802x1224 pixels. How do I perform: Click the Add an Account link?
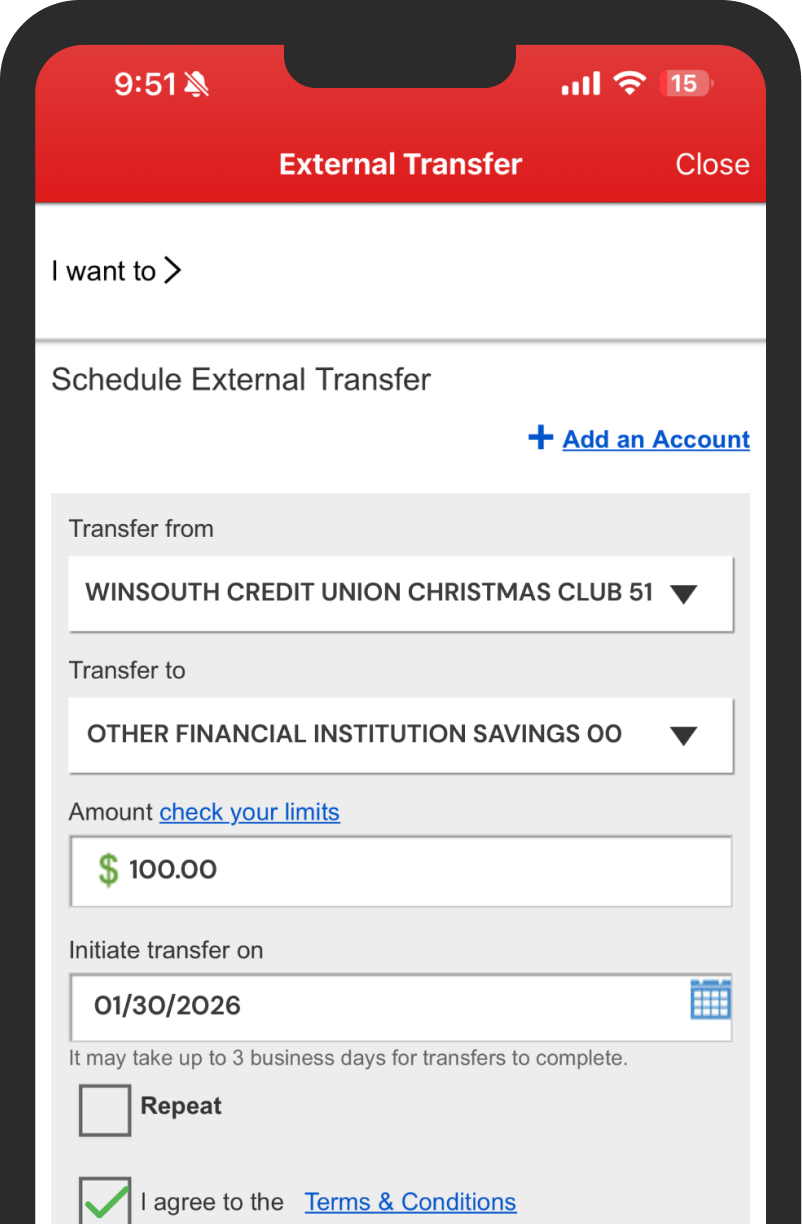pyautogui.click(x=656, y=439)
